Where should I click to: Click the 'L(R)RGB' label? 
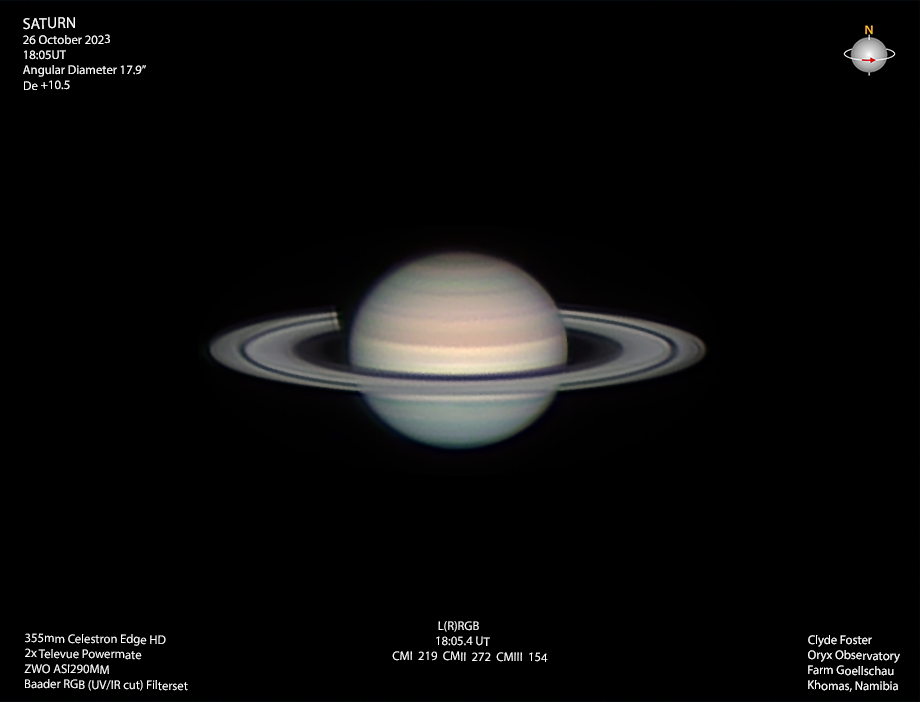pos(459,626)
